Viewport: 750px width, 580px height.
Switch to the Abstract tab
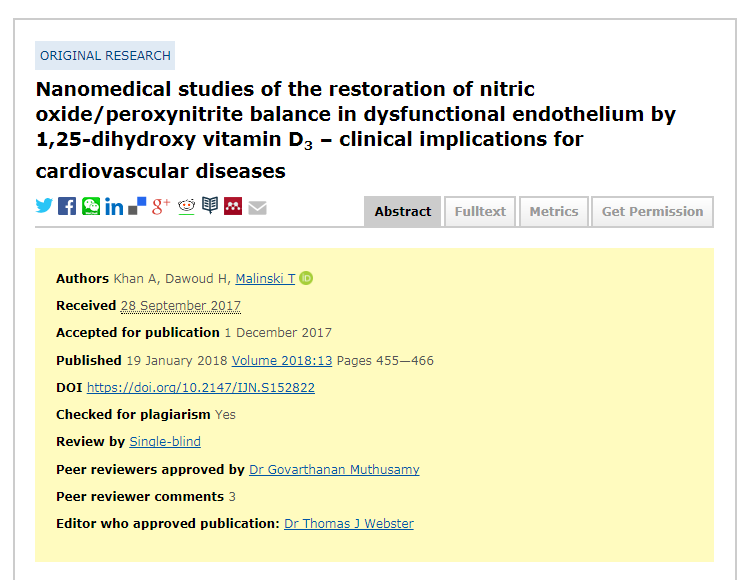click(x=403, y=211)
